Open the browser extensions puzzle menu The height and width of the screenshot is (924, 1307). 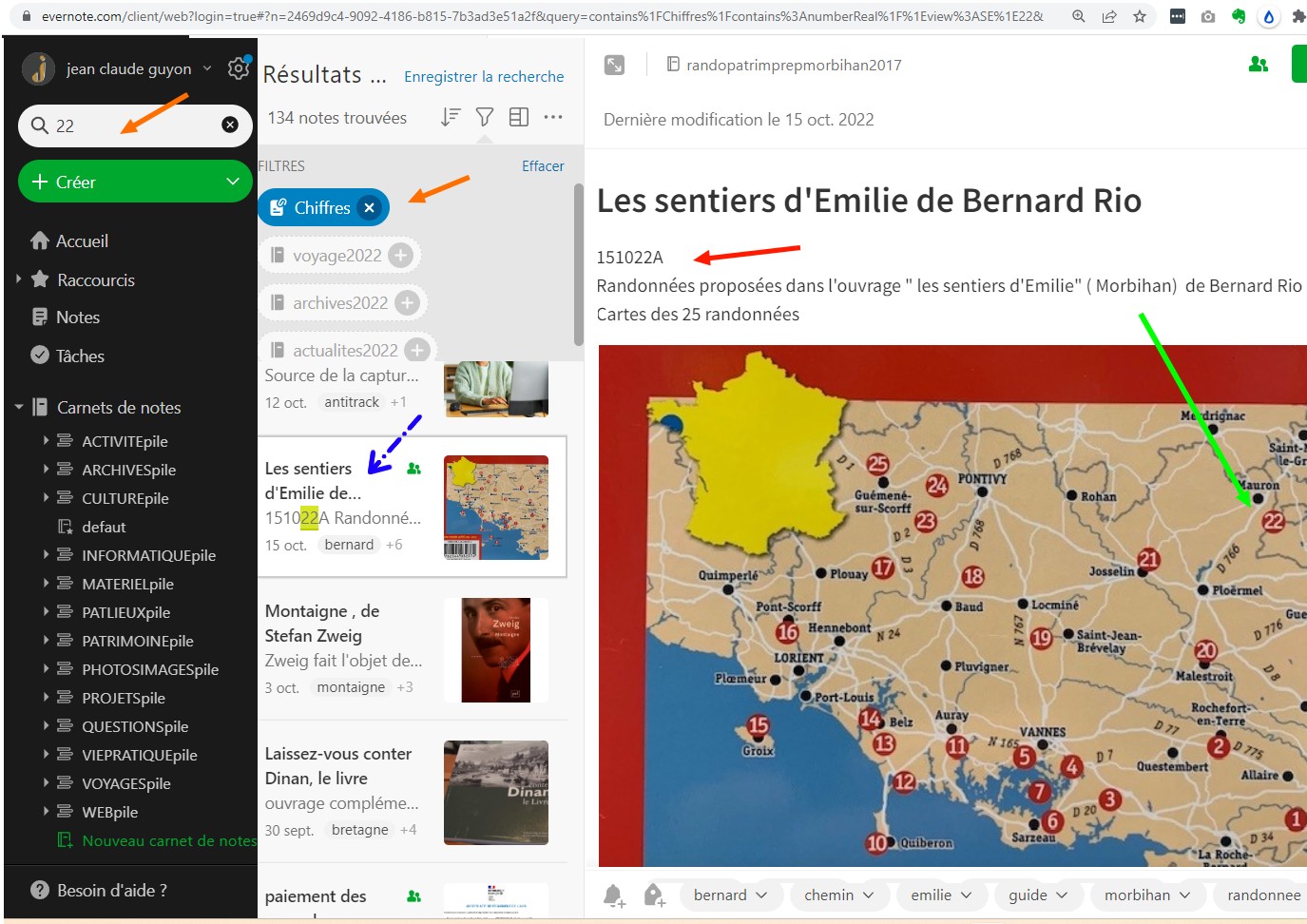[x=1298, y=16]
